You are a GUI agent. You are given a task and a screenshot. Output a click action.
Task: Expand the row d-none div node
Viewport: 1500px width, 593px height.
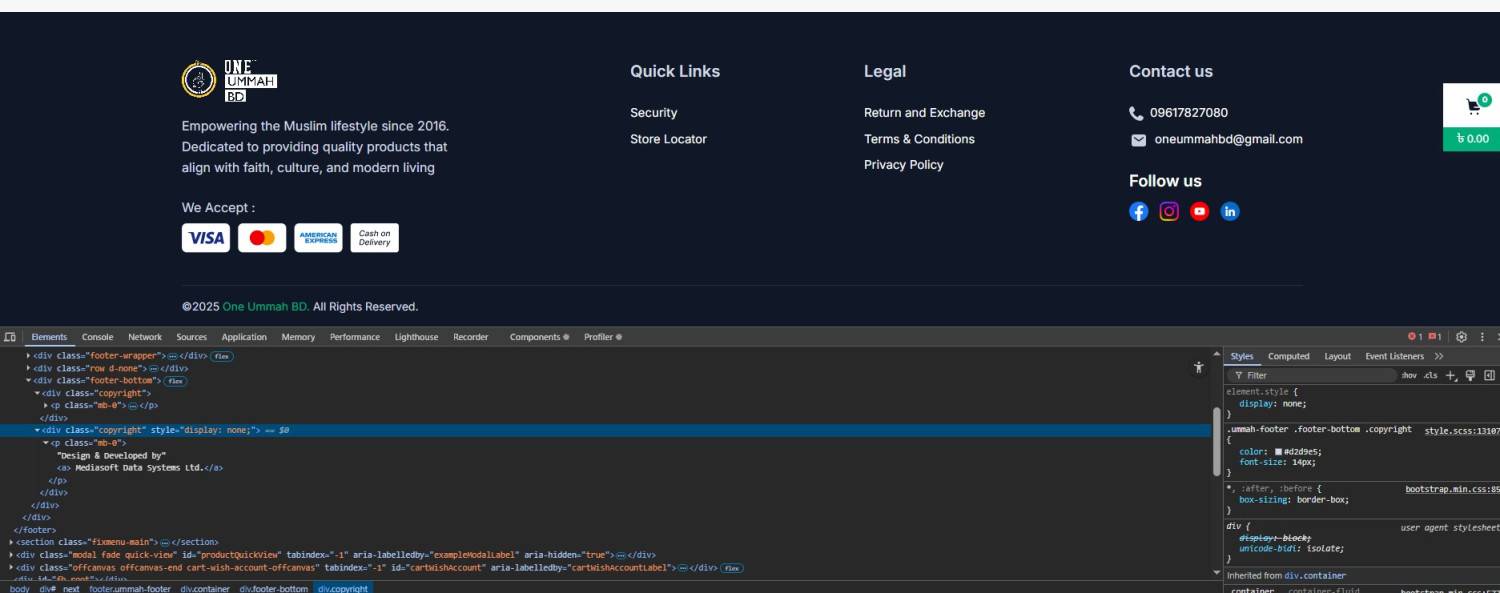pyautogui.click(x=28, y=368)
